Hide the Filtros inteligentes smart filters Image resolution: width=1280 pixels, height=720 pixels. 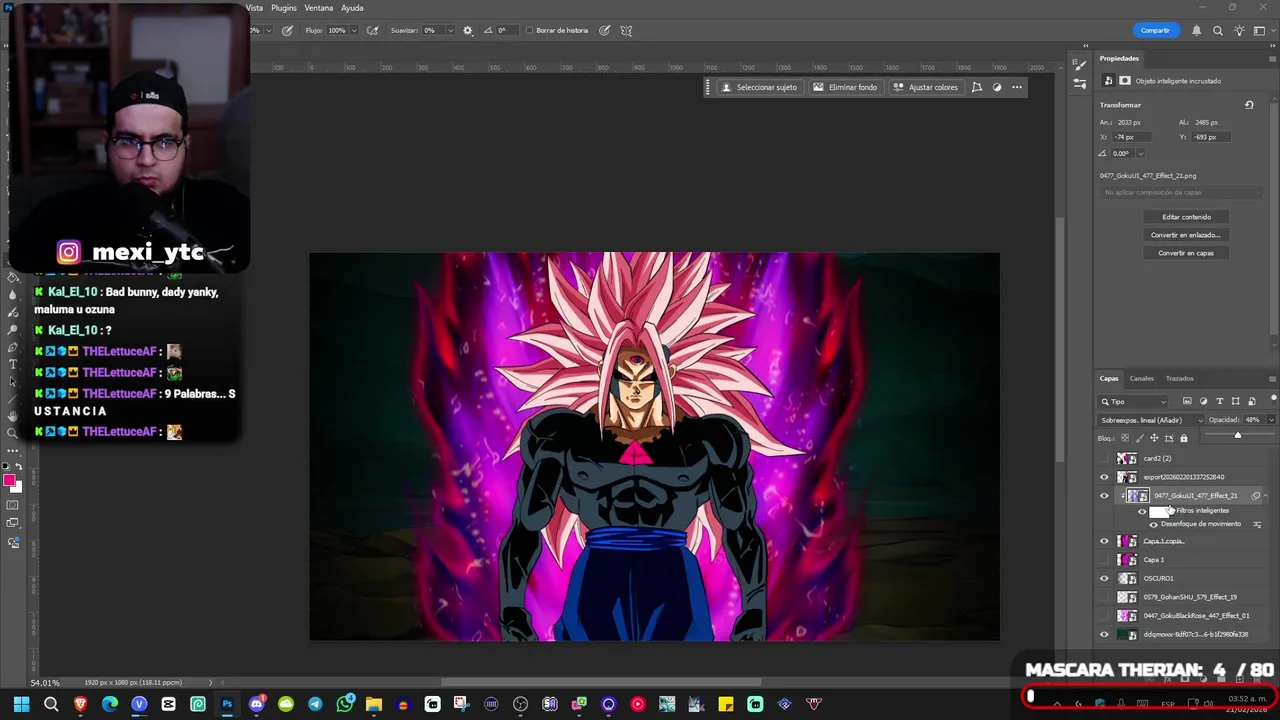(1142, 511)
